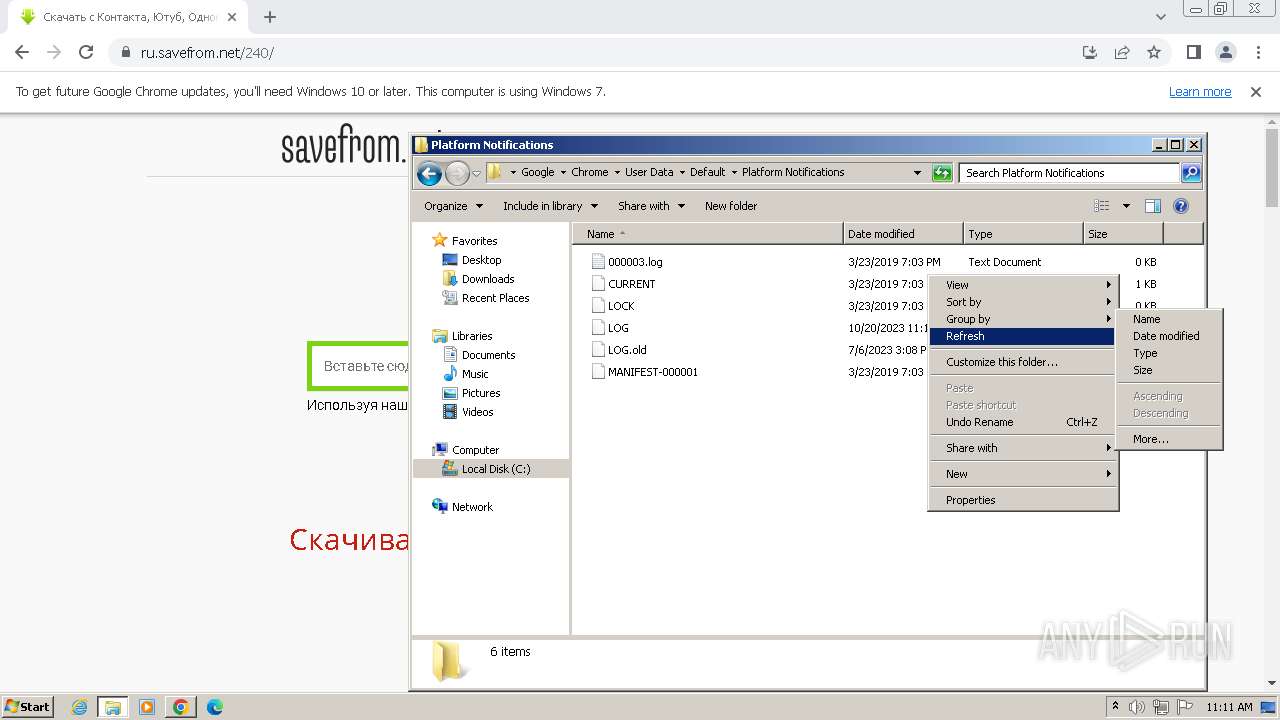Viewport: 1280px width, 720px height.
Task: Click the Explorer Back navigation arrow
Action: tap(429, 173)
